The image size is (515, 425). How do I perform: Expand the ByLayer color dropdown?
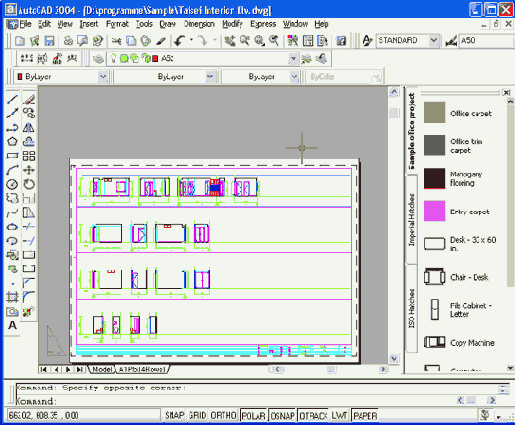[x=103, y=77]
